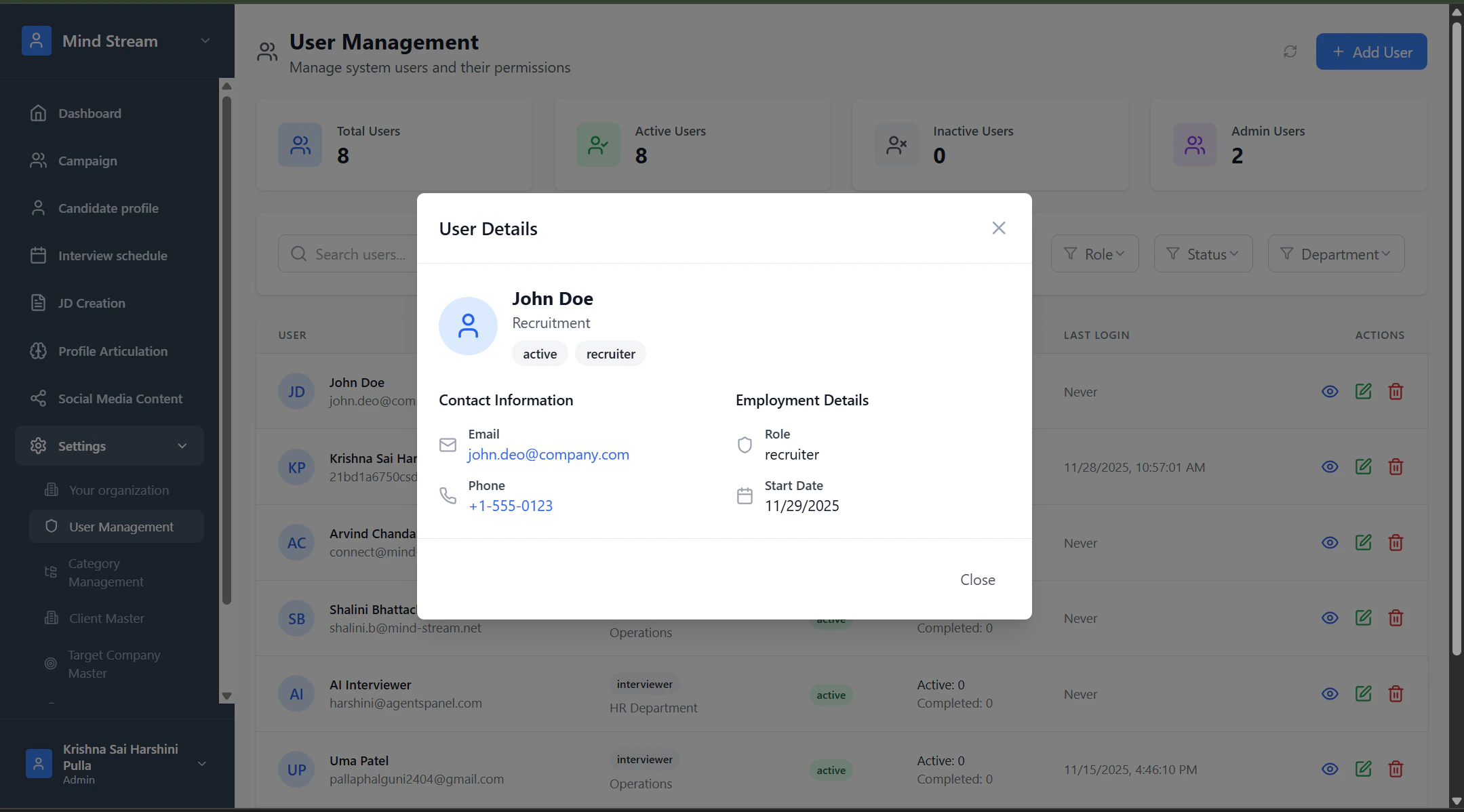The height and width of the screenshot is (812, 1464).
Task: Click delete trash icon for John Doe
Action: coord(1396,392)
